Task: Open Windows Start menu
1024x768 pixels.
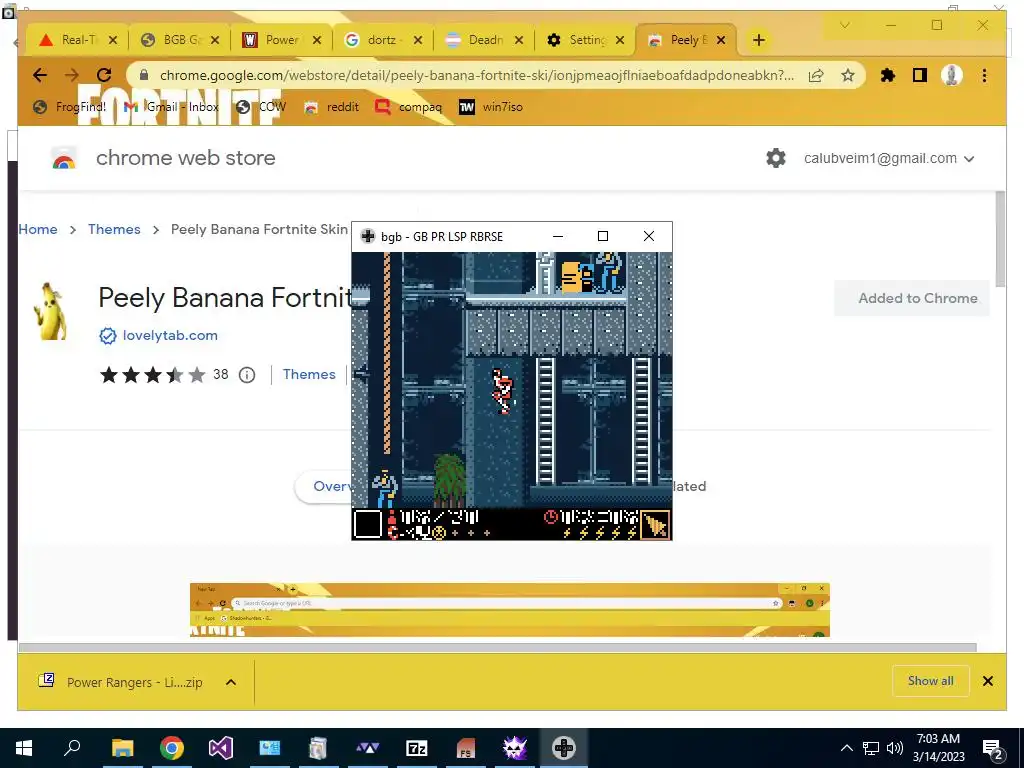Action: (x=24, y=748)
